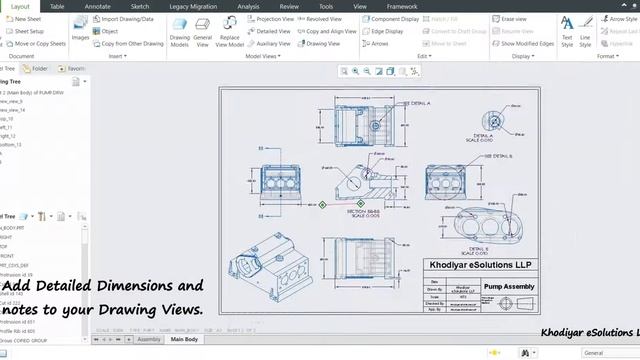Open the General selection filter dropdown

[x=610, y=353]
